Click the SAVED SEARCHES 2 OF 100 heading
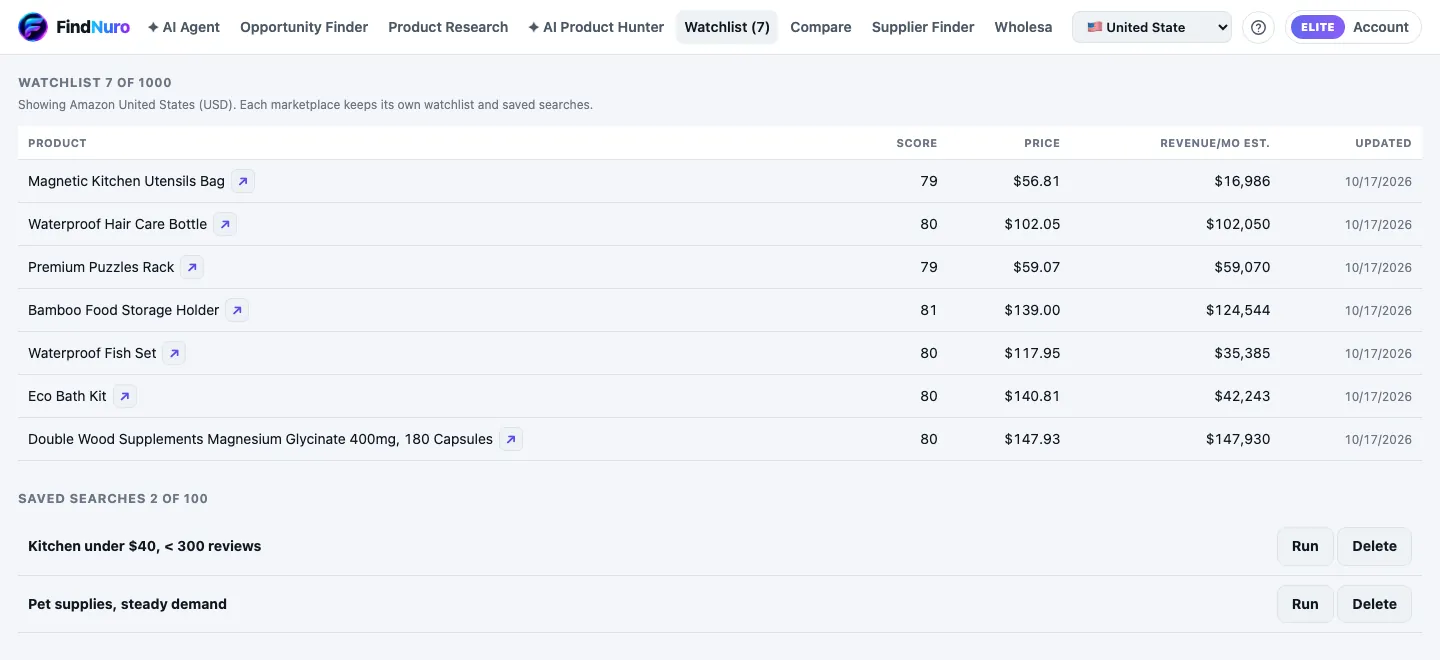The height and width of the screenshot is (660, 1440). [x=113, y=498]
